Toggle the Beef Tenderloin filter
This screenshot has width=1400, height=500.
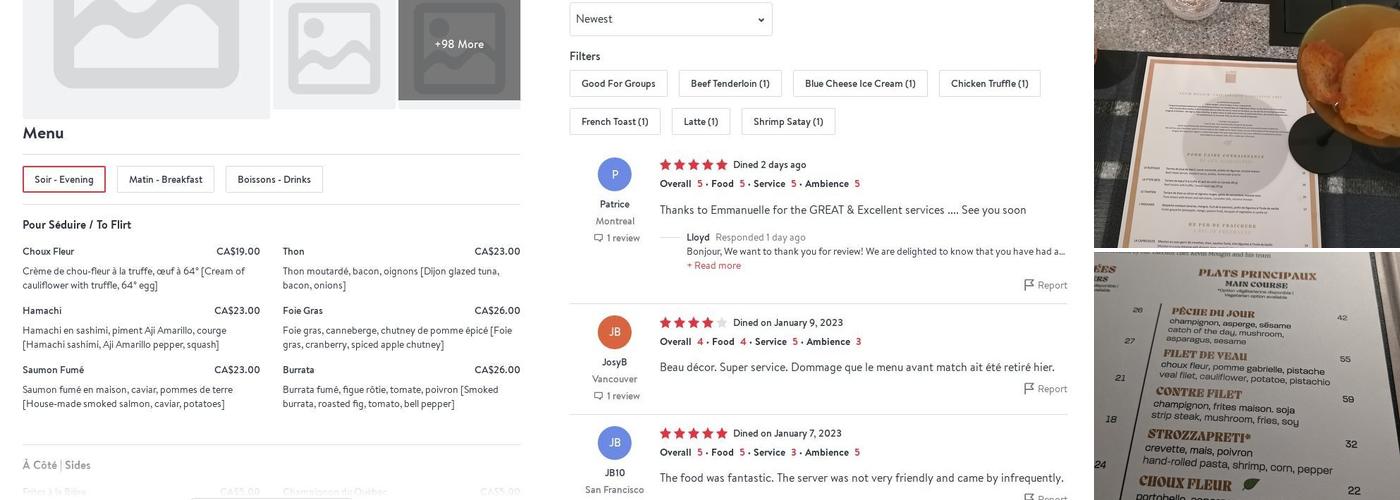(x=730, y=84)
